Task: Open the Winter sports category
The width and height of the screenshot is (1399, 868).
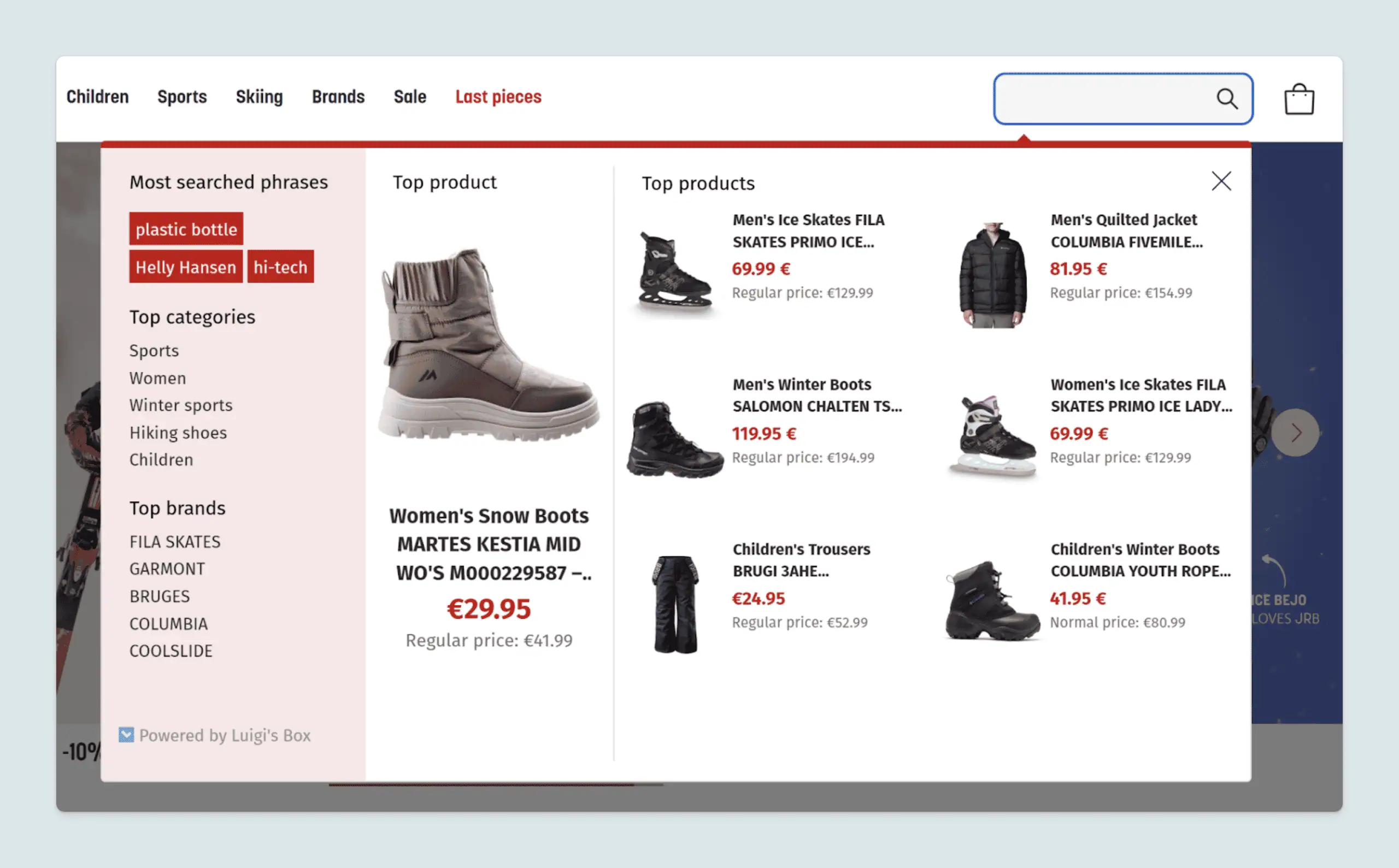Action: pos(181,405)
